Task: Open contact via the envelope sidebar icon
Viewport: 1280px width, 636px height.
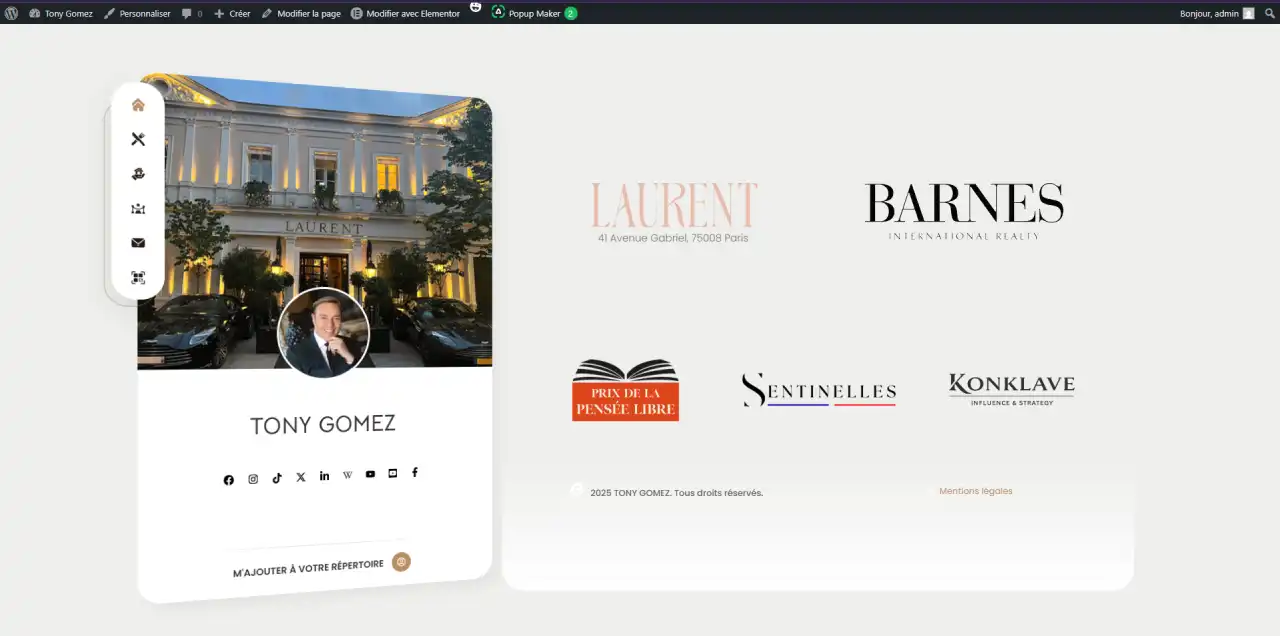Action: [x=138, y=243]
